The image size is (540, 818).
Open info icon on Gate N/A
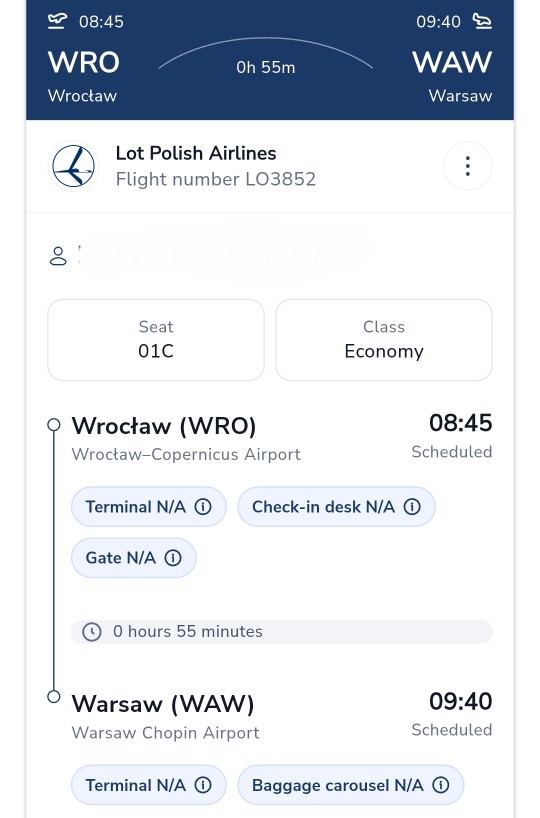[173, 558]
